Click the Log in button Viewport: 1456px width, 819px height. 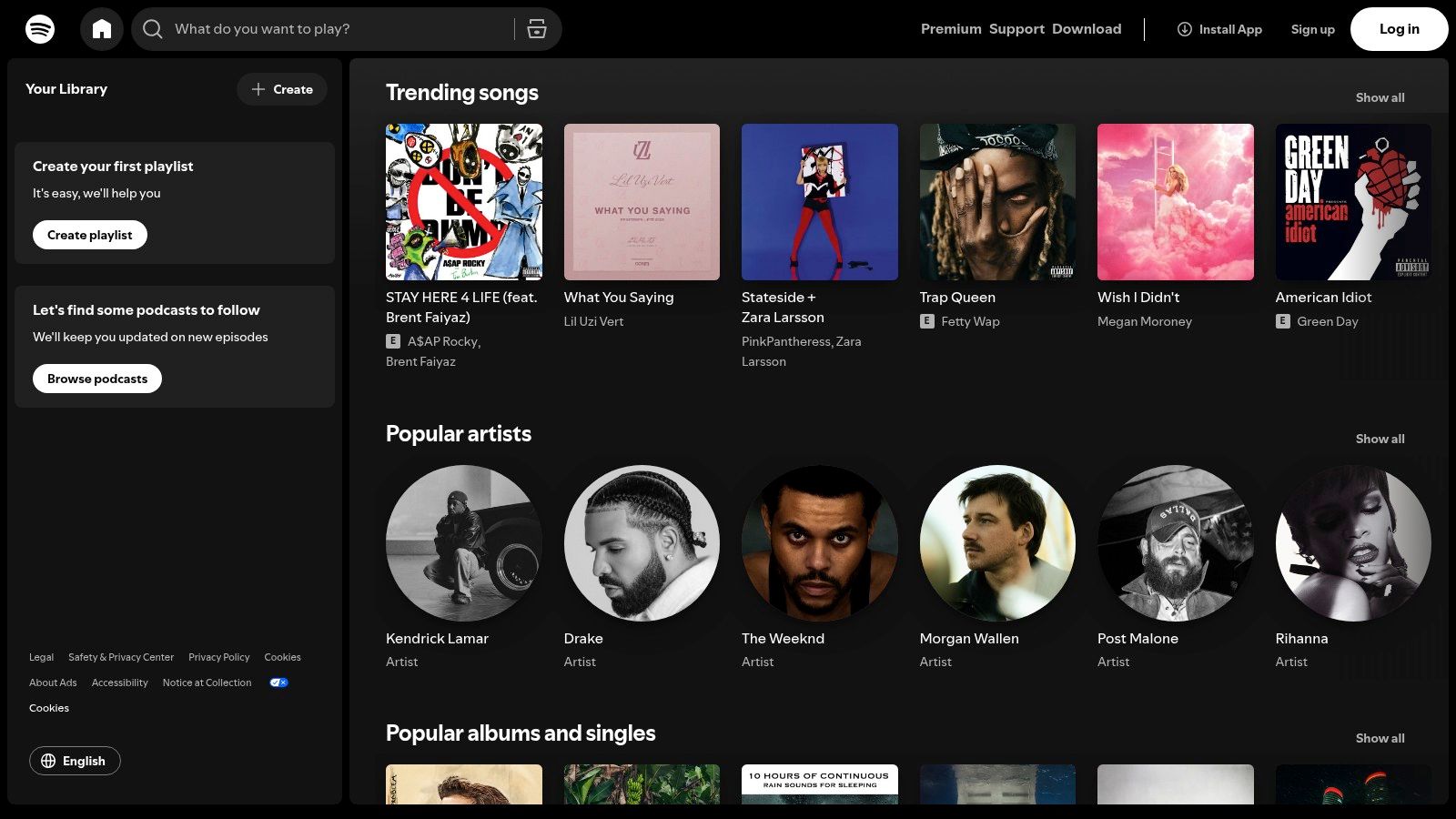coord(1399,28)
